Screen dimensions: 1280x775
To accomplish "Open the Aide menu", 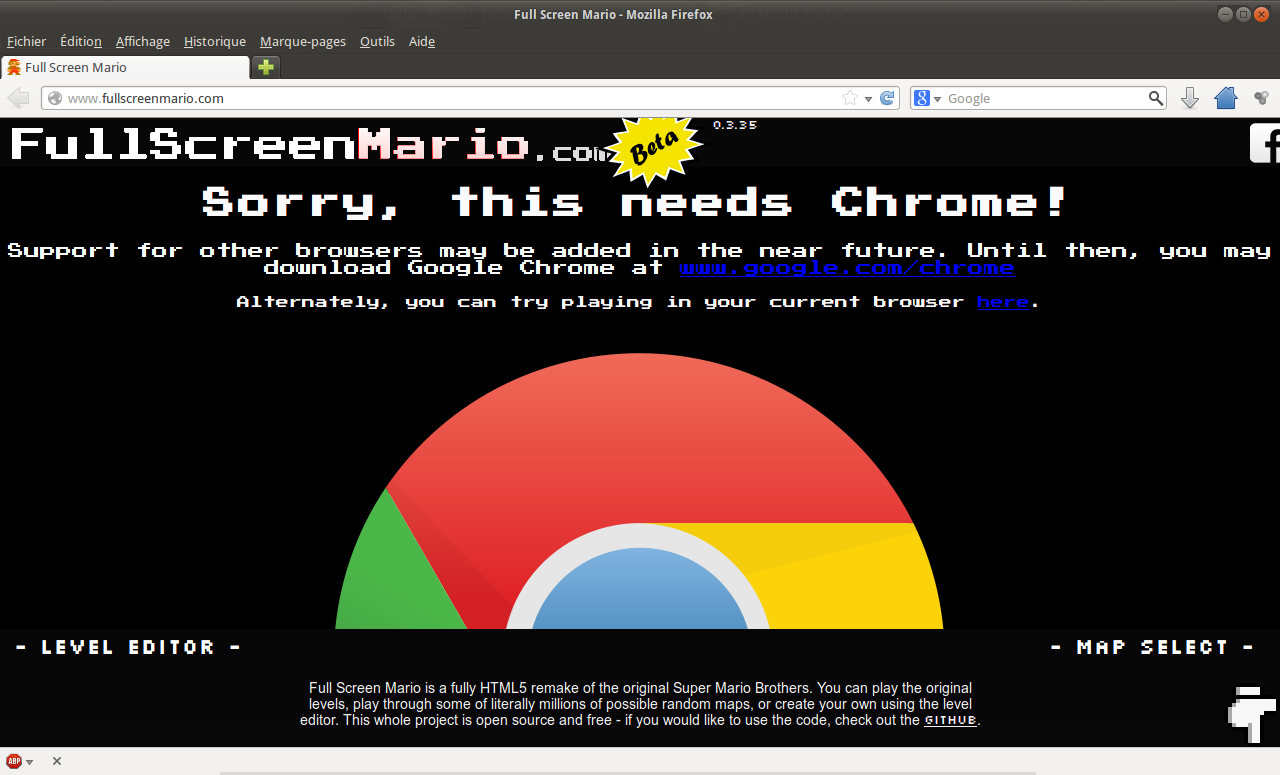I will point(422,41).
